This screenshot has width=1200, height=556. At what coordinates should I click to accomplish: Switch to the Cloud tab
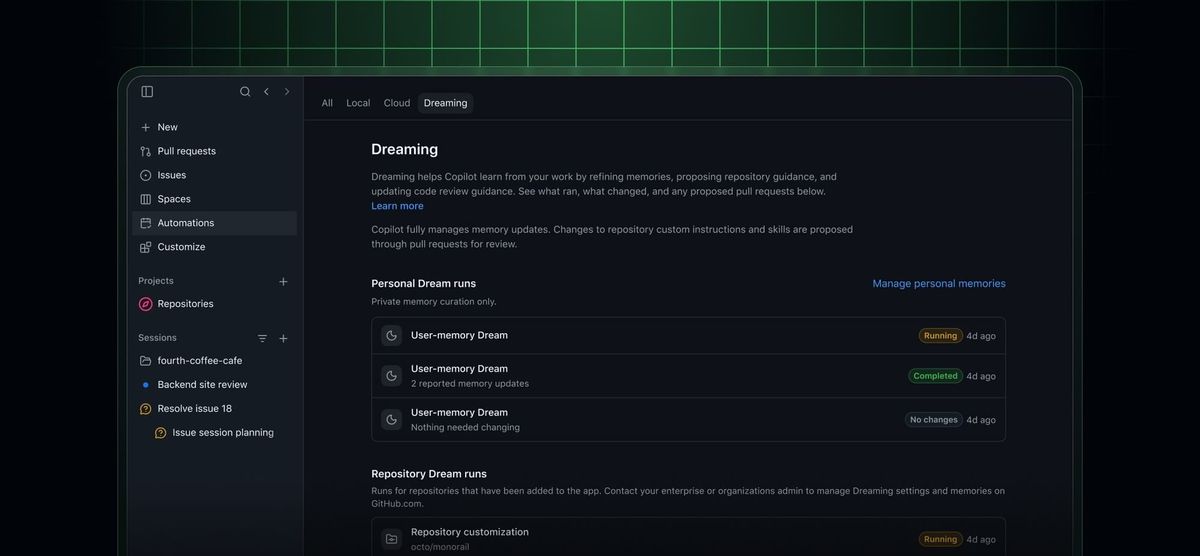pyautogui.click(x=397, y=103)
